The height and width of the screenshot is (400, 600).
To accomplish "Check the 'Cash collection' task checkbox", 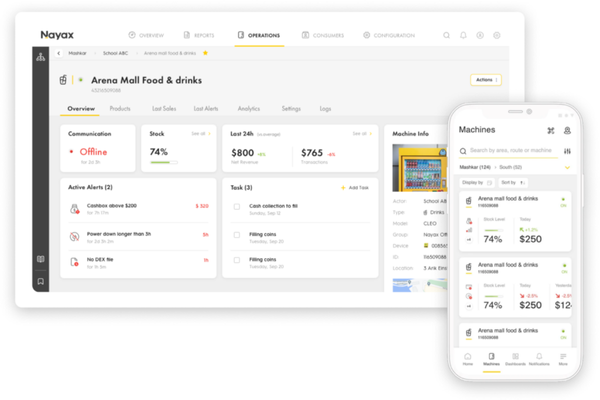I will 236,207.
